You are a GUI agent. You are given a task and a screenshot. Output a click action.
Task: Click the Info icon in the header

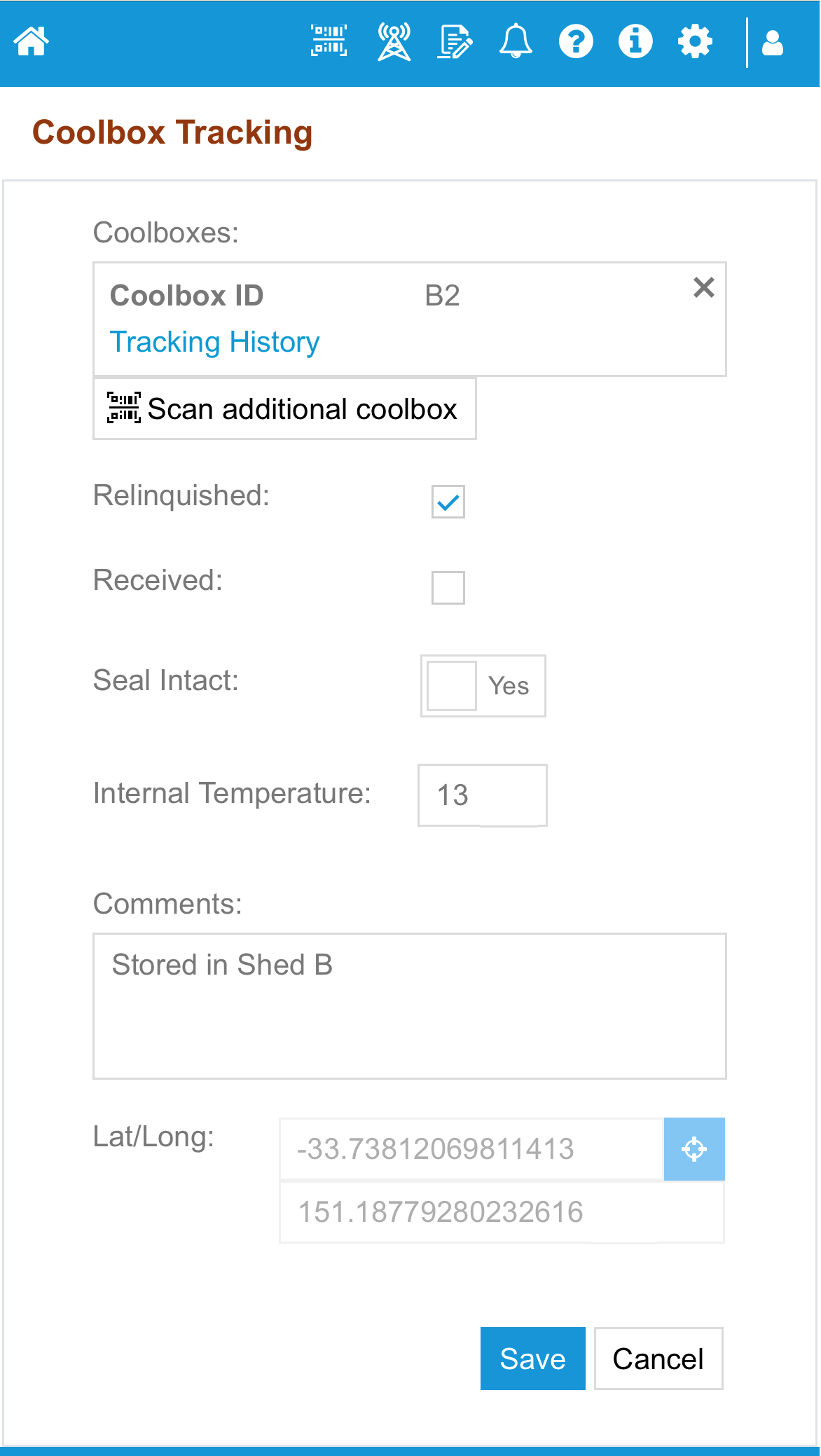tap(635, 42)
